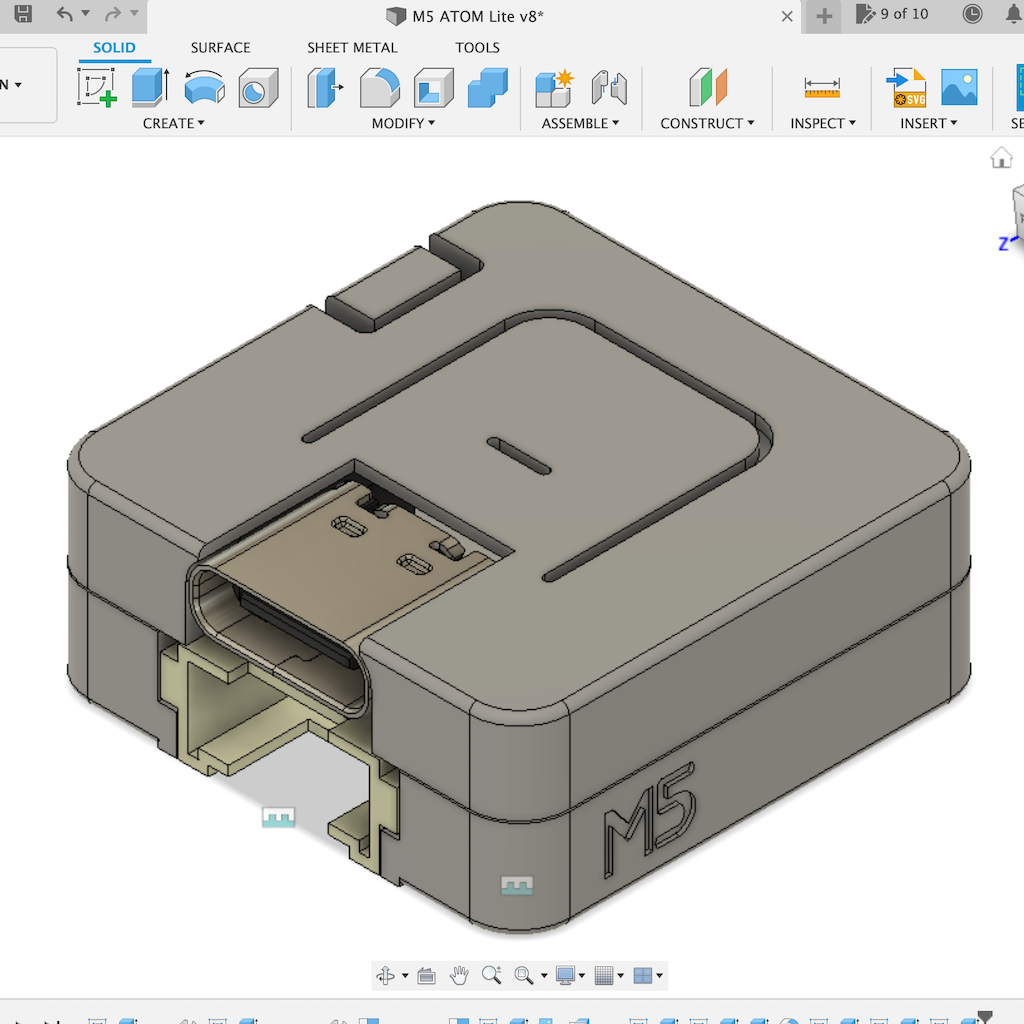This screenshot has width=1024, height=1024.
Task: Open the Surface ribbon tab
Action: point(220,47)
